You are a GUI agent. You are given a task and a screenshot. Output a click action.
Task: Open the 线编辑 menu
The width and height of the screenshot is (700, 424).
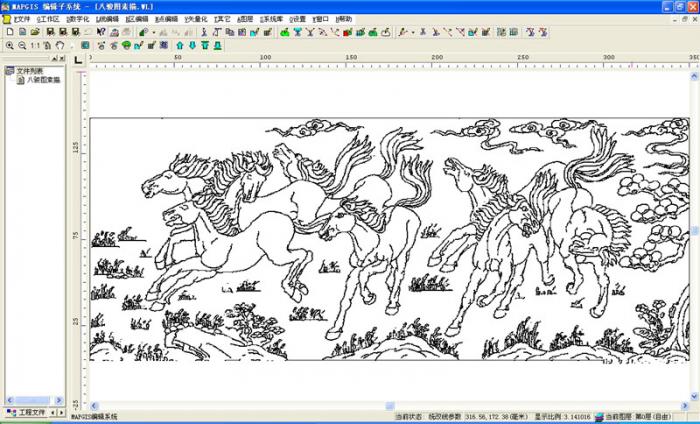105,19
